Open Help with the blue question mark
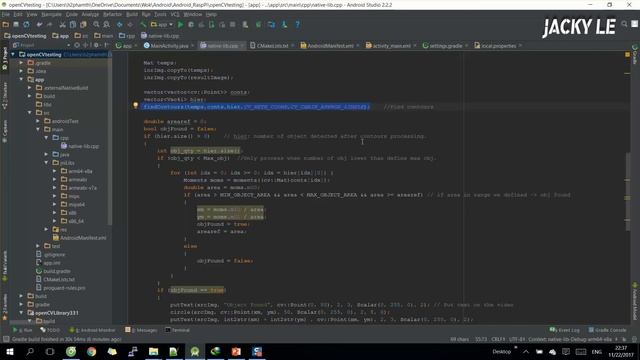Image resolution: width=640 pixels, height=360 pixels. [298, 24]
